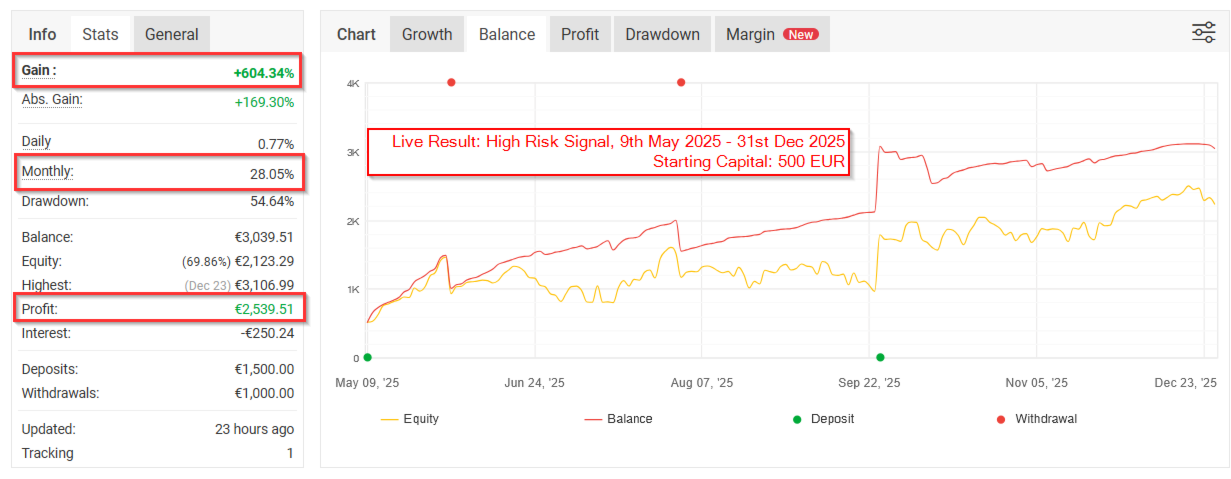
Task: Click the underlined Gain label
Action: pyautogui.click(x=39, y=71)
